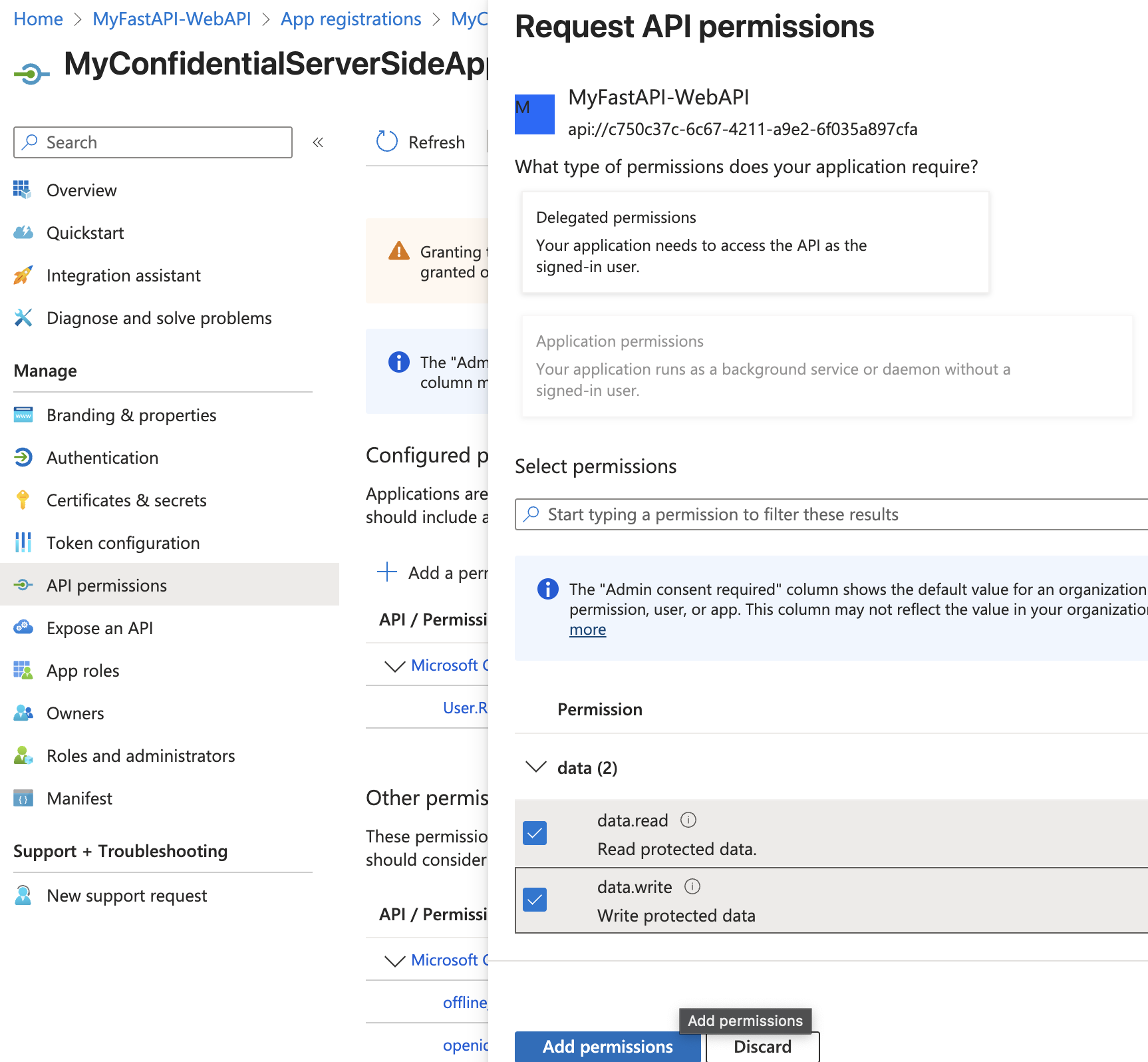Collapse the Microsoft Graph configured permissions row
The width and height of the screenshot is (1148, 1062).
[x=395, y=665]
